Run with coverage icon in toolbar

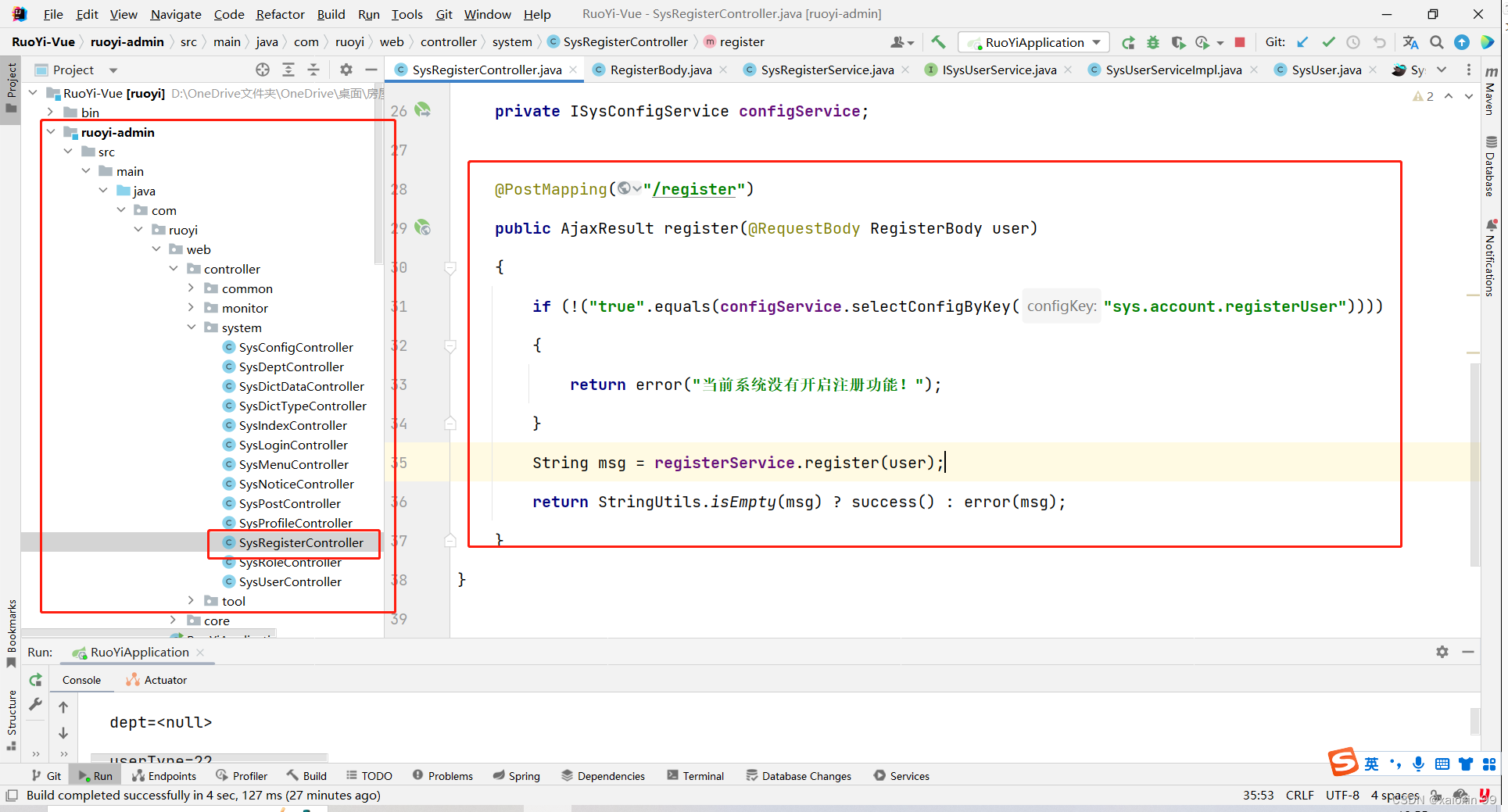click(x=1178, y=42)
